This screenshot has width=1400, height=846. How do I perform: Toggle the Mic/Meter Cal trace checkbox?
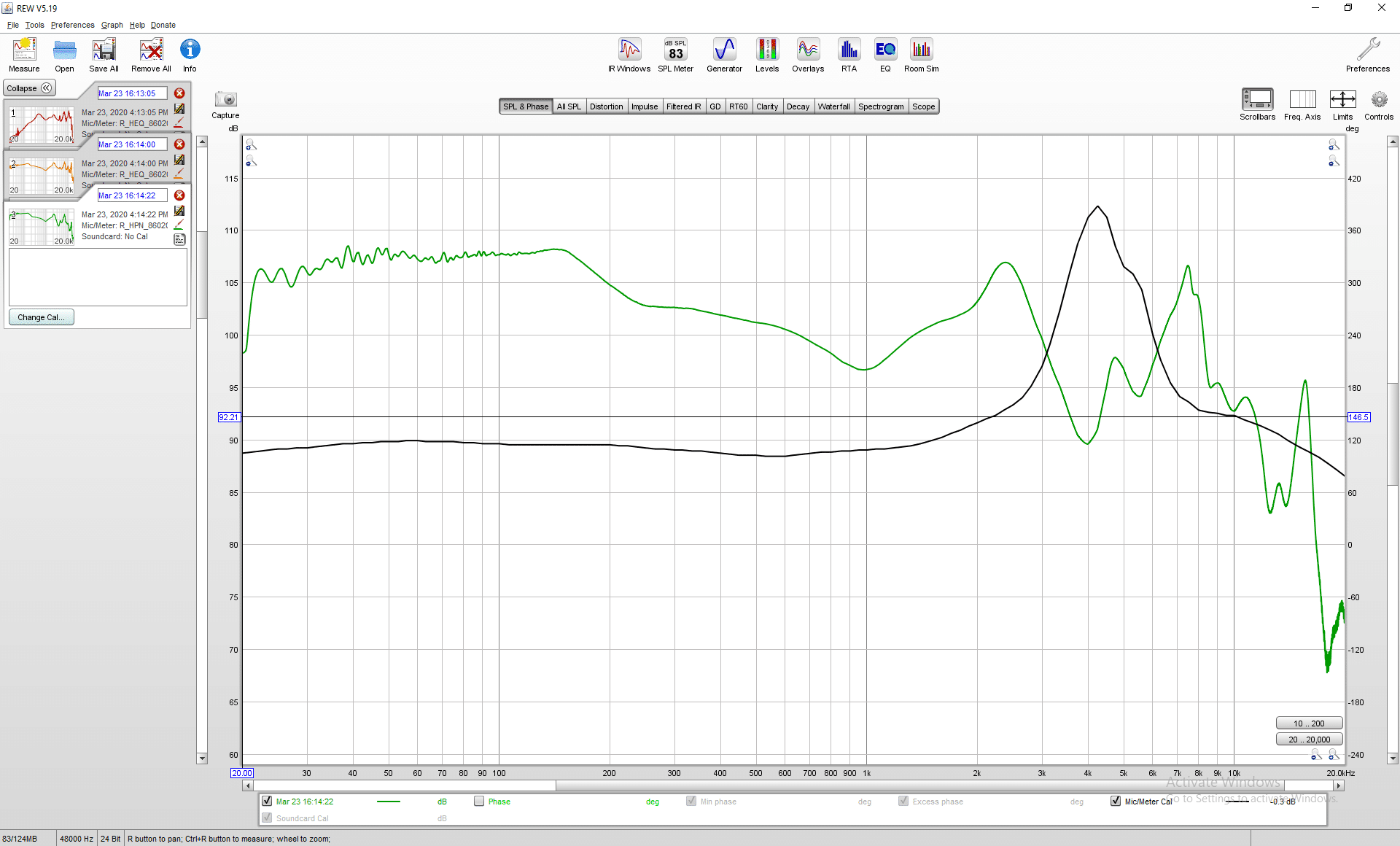click(1116, 801)
